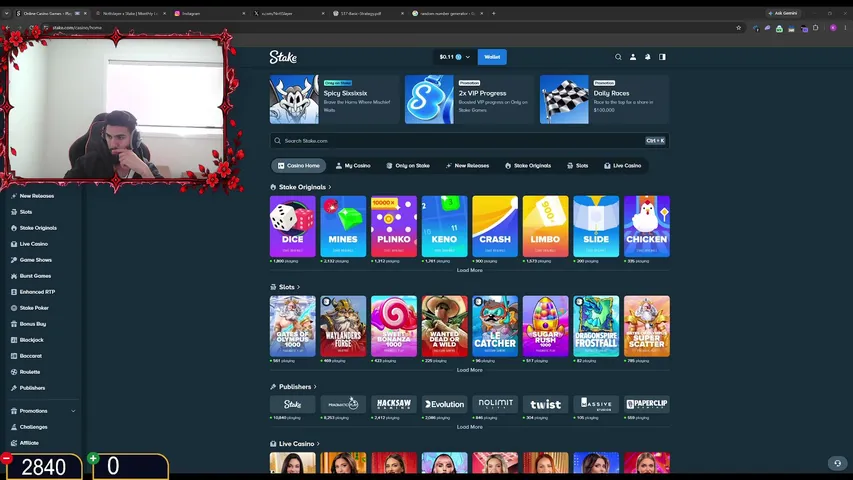The height and width of the screenshot is (480, 853).
Task: Open the Dice game tile
Action: 293,226
